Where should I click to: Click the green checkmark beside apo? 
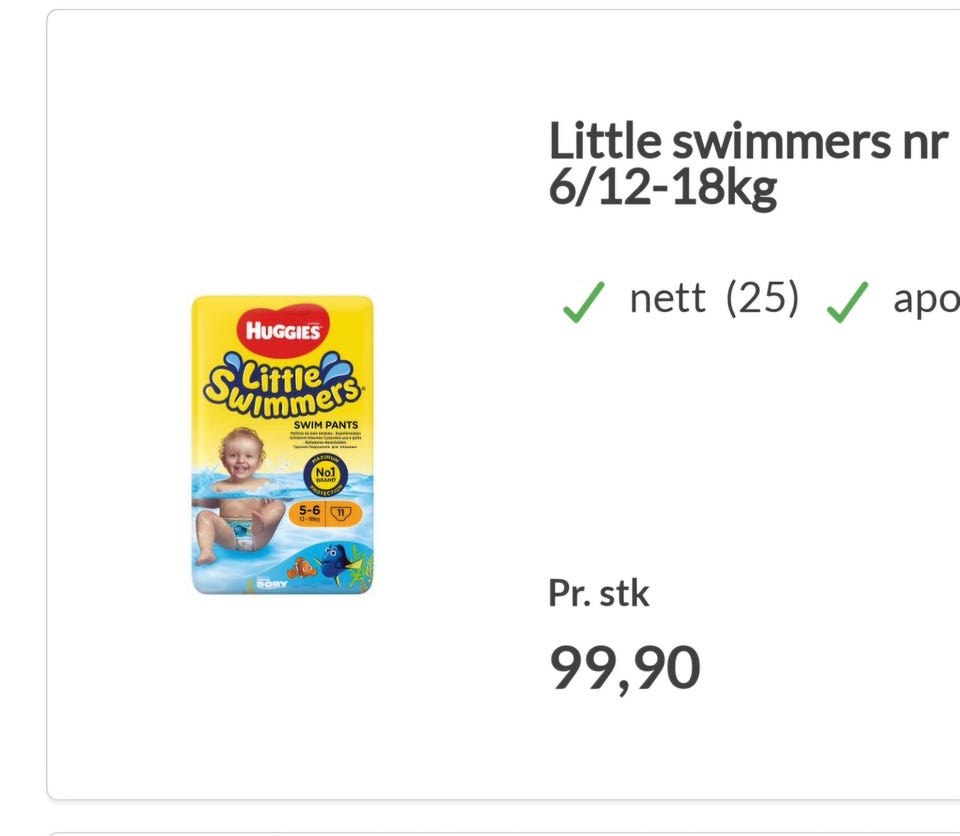tap(846, 301)
